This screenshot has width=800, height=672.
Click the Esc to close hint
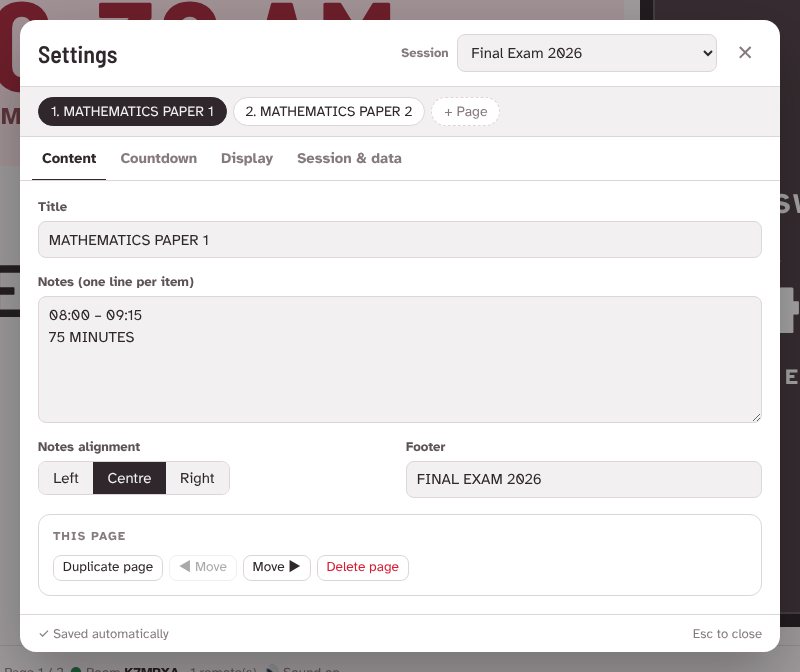click(727, 634)
